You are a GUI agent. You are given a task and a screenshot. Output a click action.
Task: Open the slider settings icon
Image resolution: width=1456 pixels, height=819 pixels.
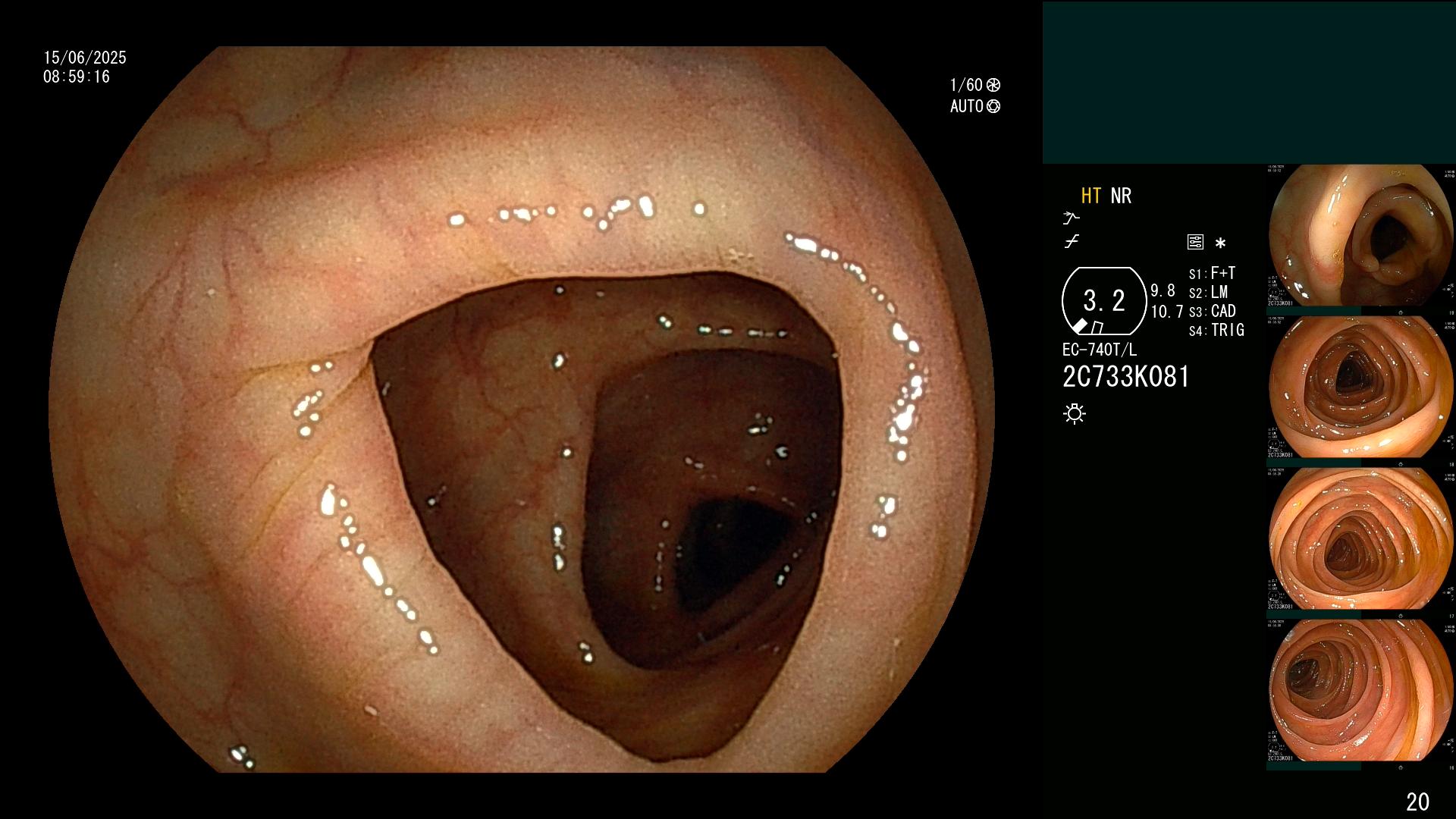1195,243
